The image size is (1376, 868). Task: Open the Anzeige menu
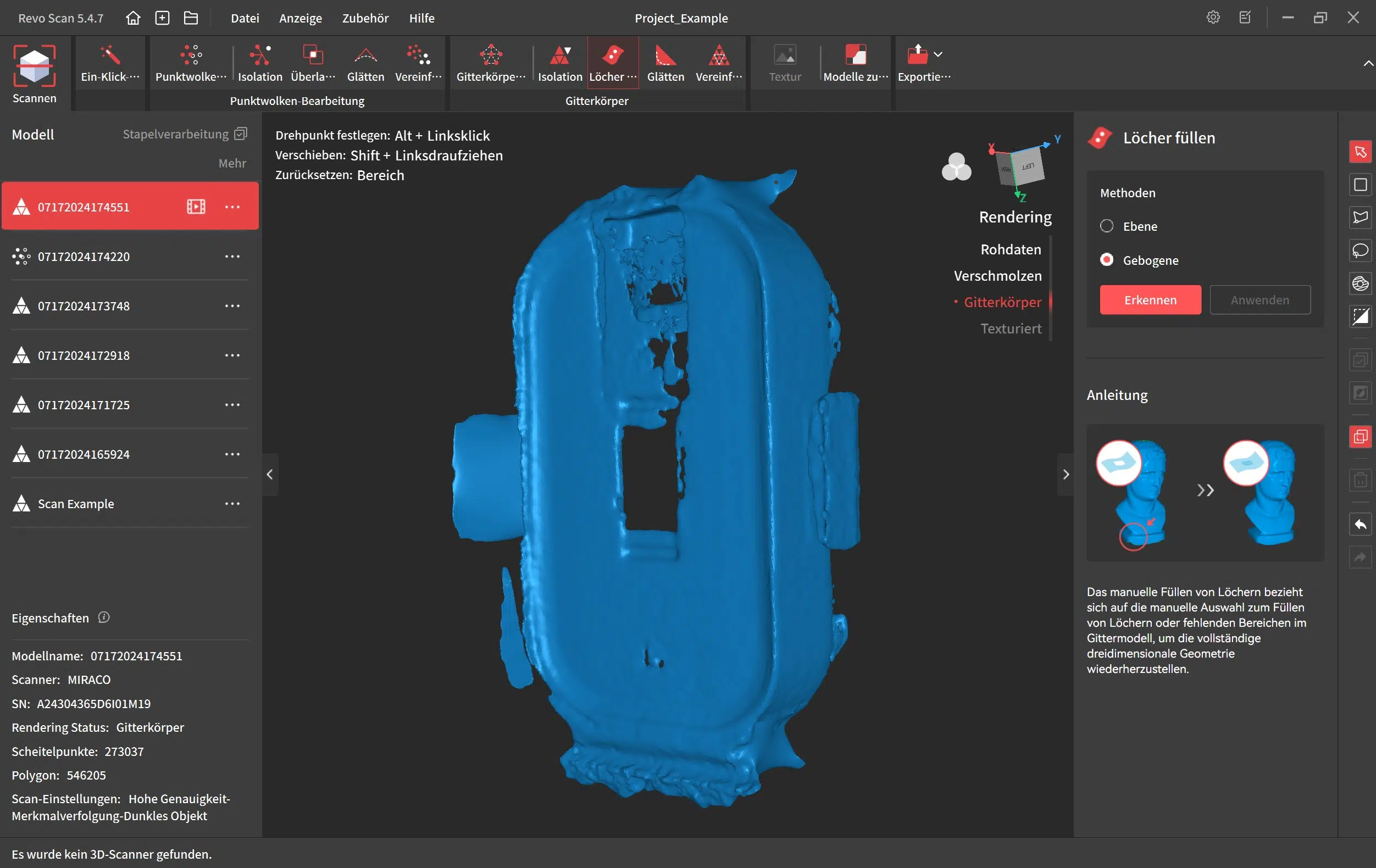[x=300, y=18]
